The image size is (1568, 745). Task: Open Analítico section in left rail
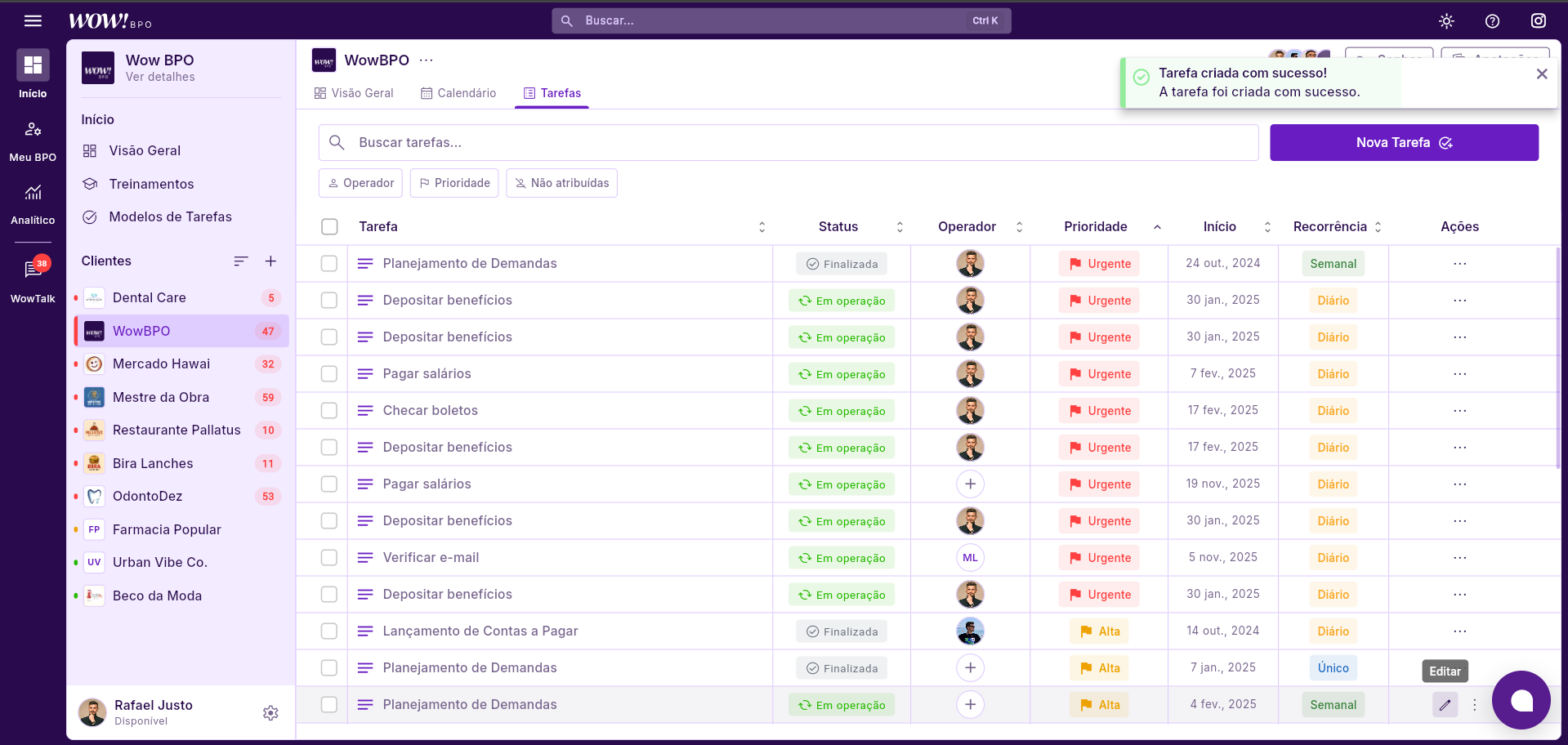click(x=33, y=203)
